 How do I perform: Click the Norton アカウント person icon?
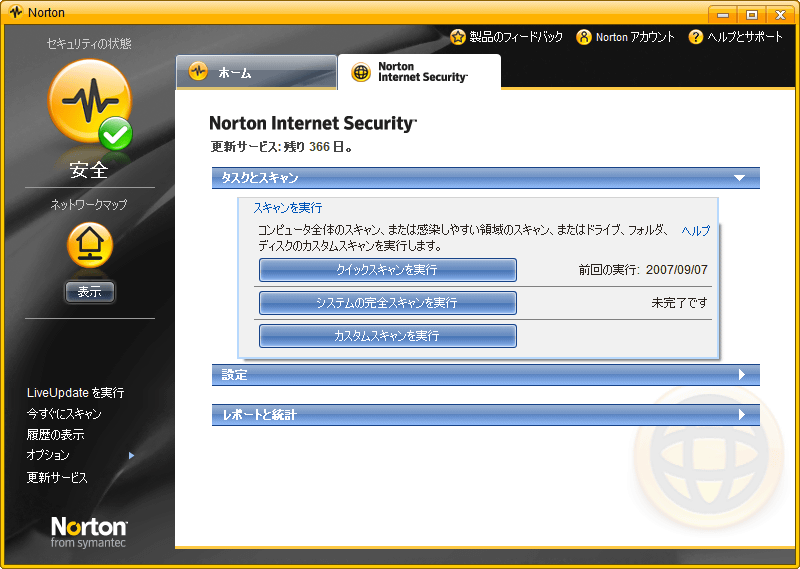click(x=584, y=37)
